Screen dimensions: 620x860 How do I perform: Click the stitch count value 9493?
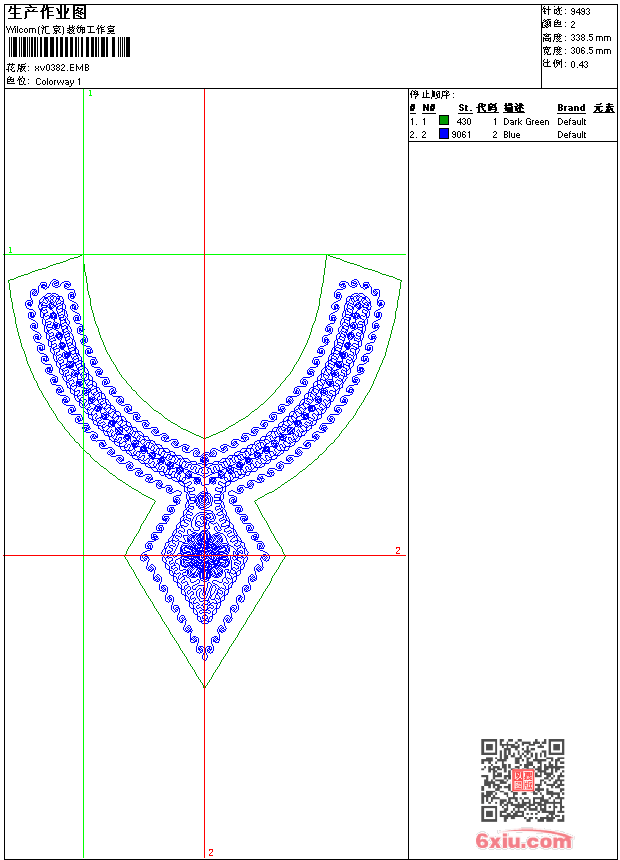tap(580, 11)
